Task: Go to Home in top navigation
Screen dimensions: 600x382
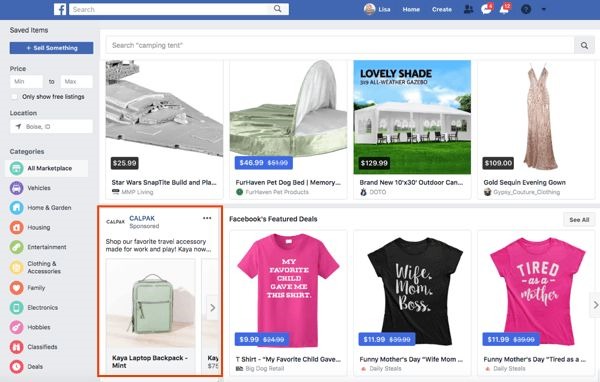Action: pos(411,9)
